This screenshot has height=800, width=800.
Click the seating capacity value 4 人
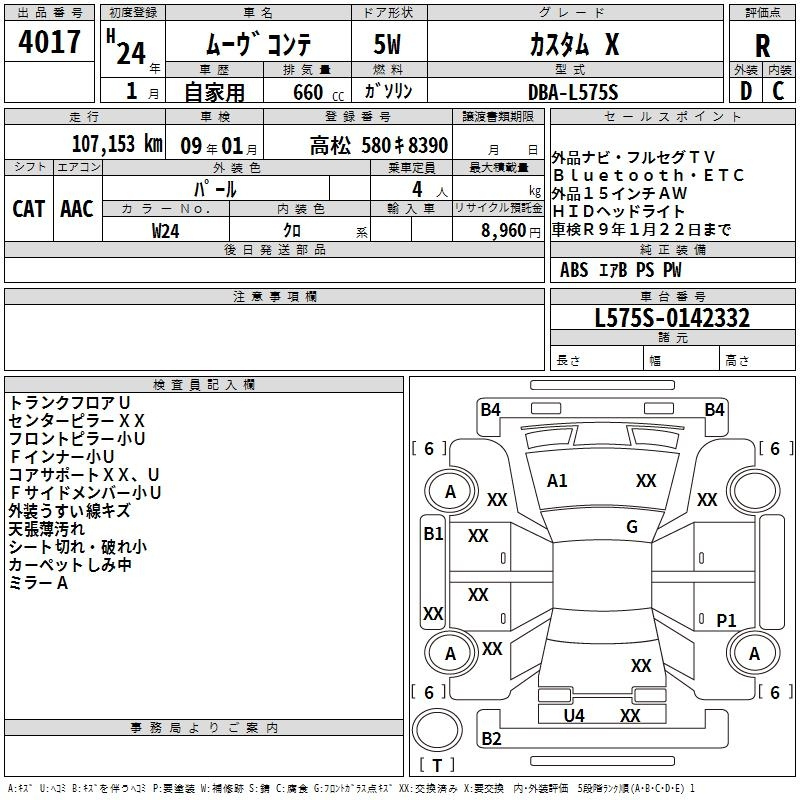(429, 190)
